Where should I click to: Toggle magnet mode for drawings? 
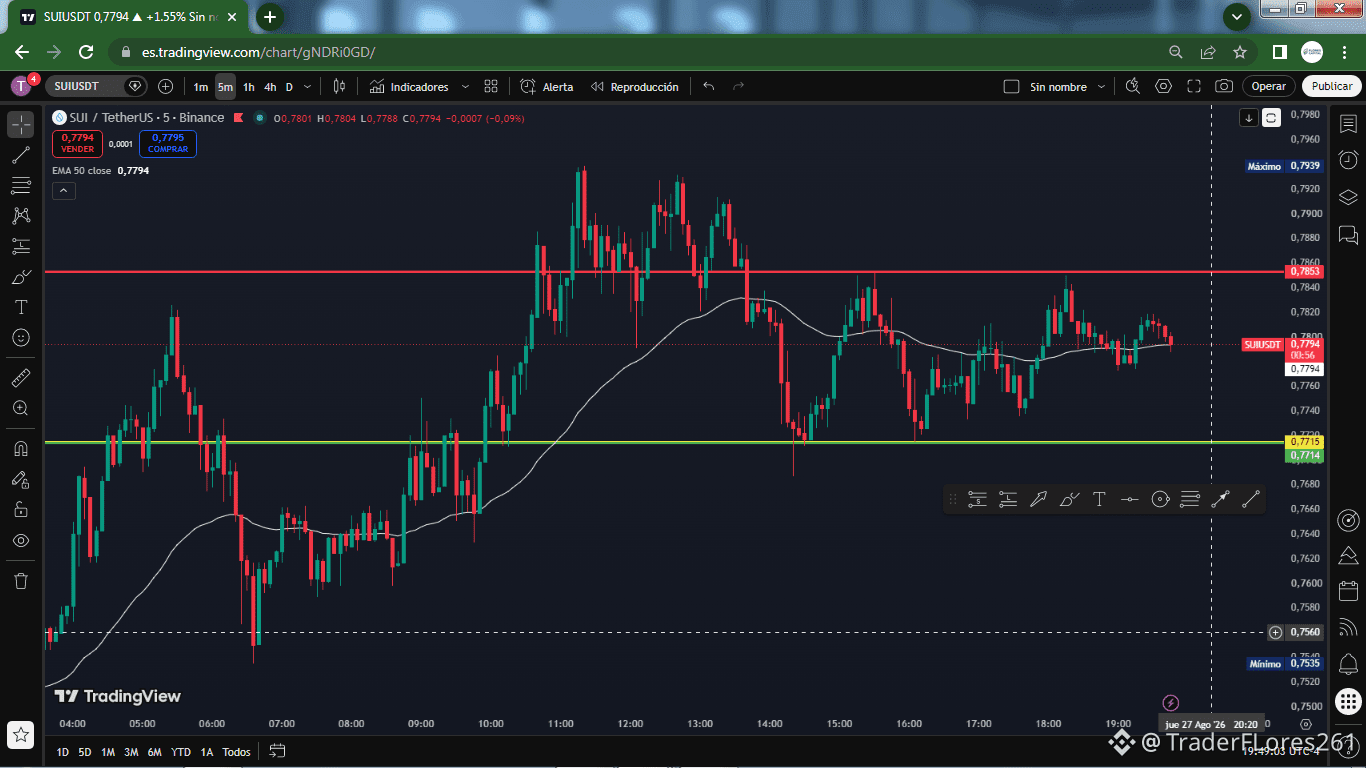(21, 448)
